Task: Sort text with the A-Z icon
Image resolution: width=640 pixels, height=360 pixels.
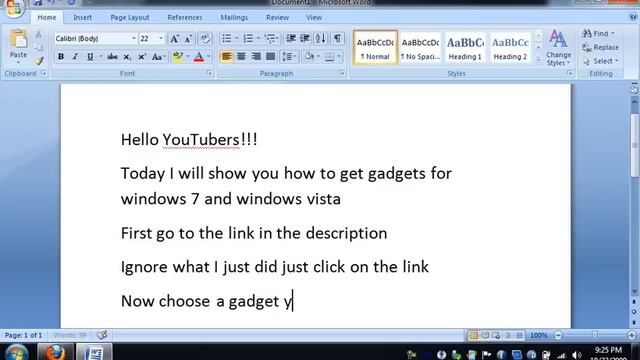Action: [x=320, y=38]
